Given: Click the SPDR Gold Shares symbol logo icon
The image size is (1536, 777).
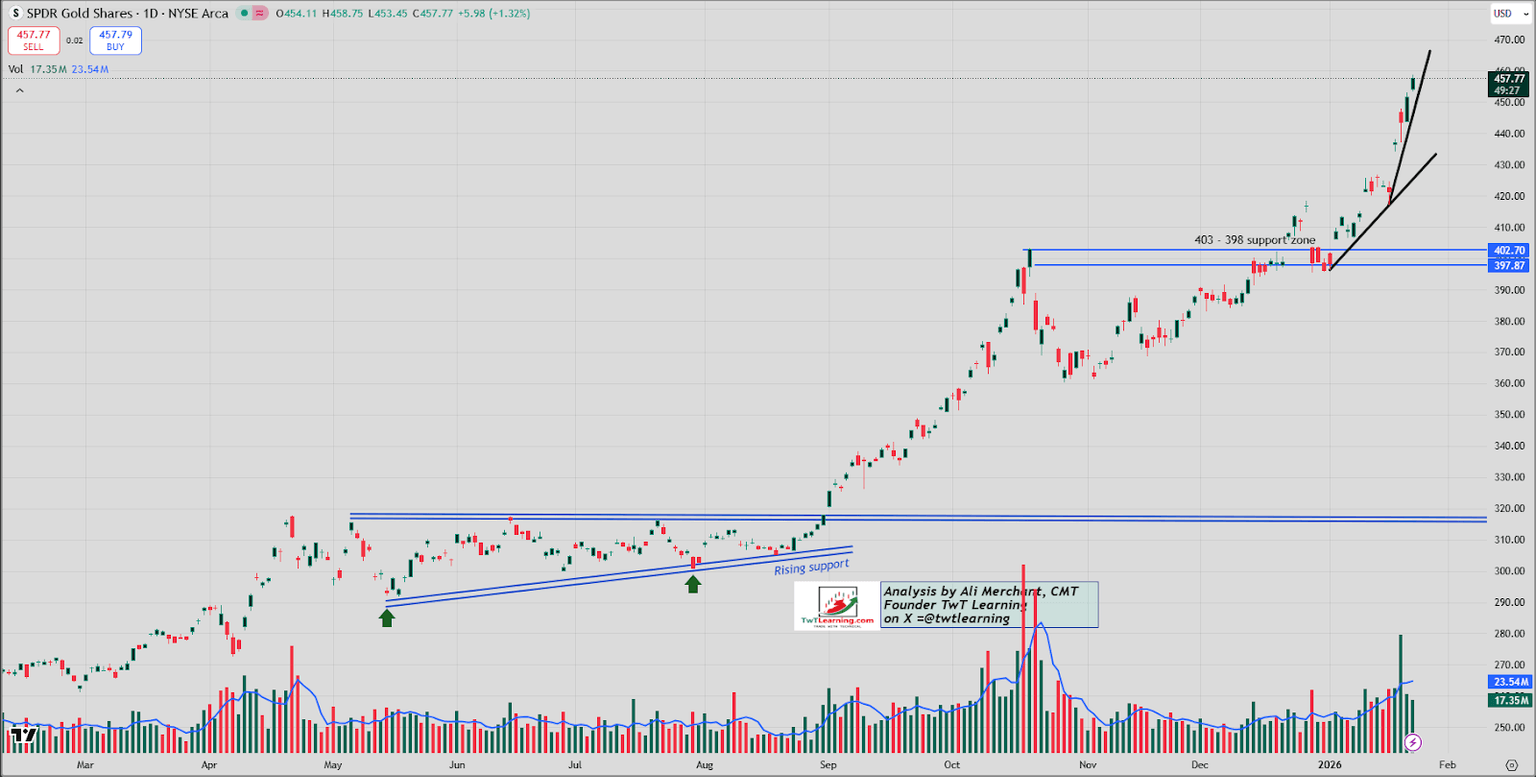Looking at the screenshot, I should tap(15, 14).
